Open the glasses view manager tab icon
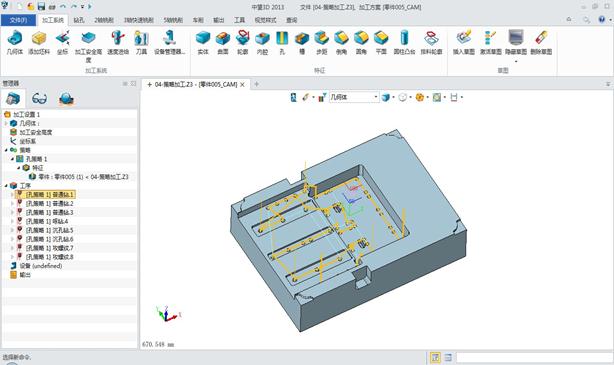This screenshot has height=365, width=614. (x=39, y=99)
